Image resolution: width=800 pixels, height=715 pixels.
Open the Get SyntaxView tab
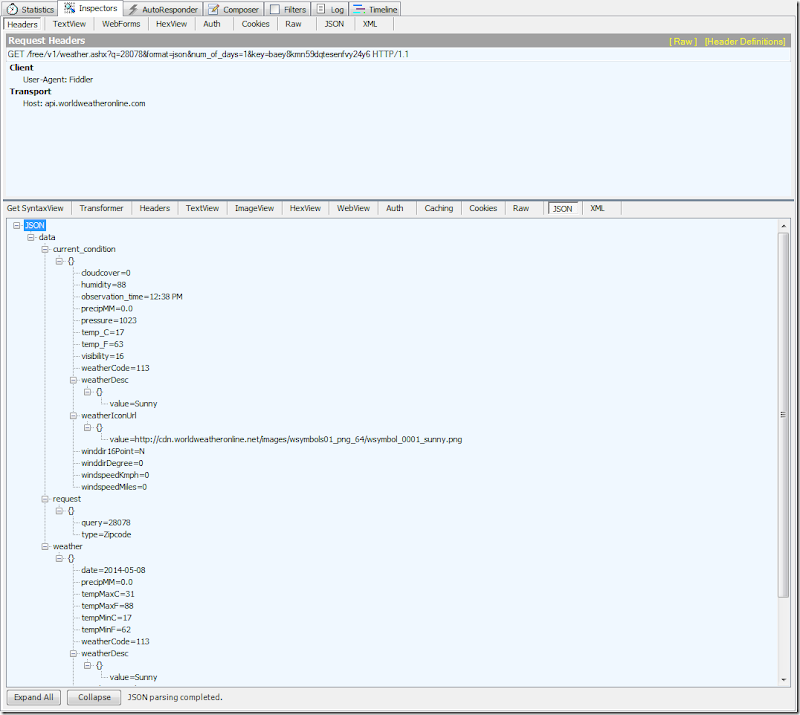(35, 208)
